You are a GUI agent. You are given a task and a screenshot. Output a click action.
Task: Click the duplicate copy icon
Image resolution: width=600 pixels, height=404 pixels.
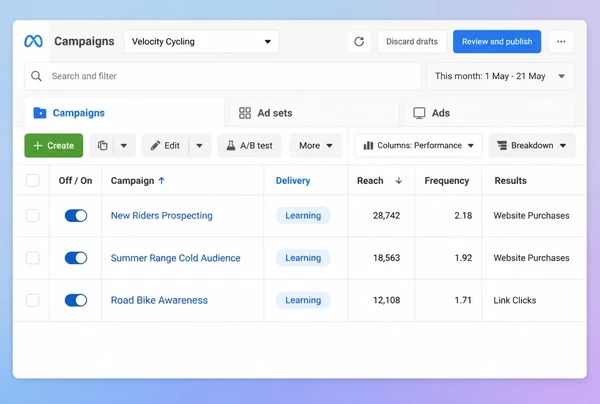[103, 145]
